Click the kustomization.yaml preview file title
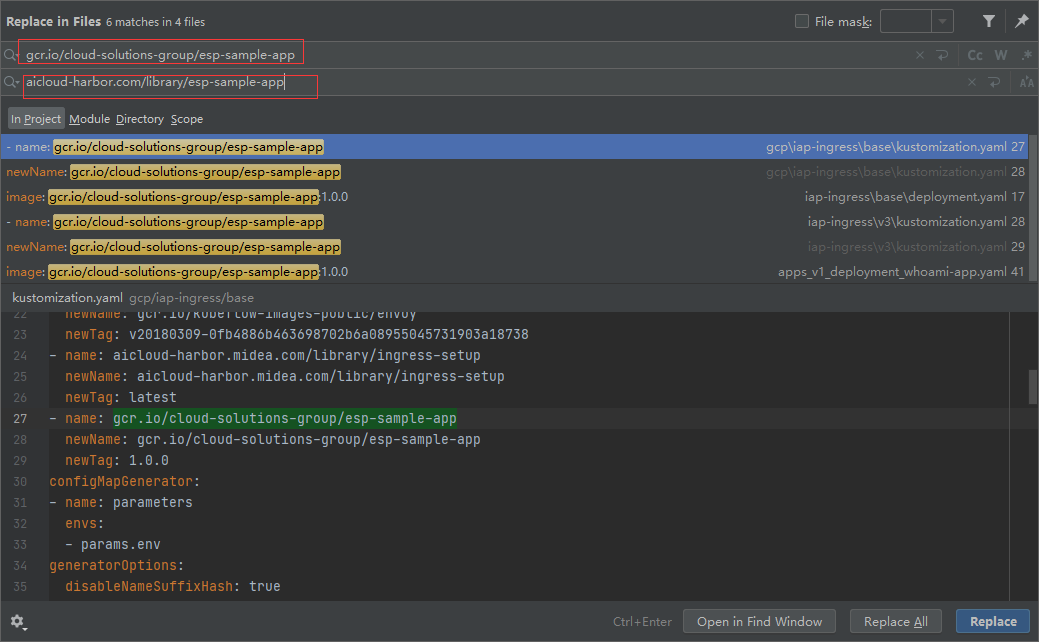1039x642 pixels. 68,298
